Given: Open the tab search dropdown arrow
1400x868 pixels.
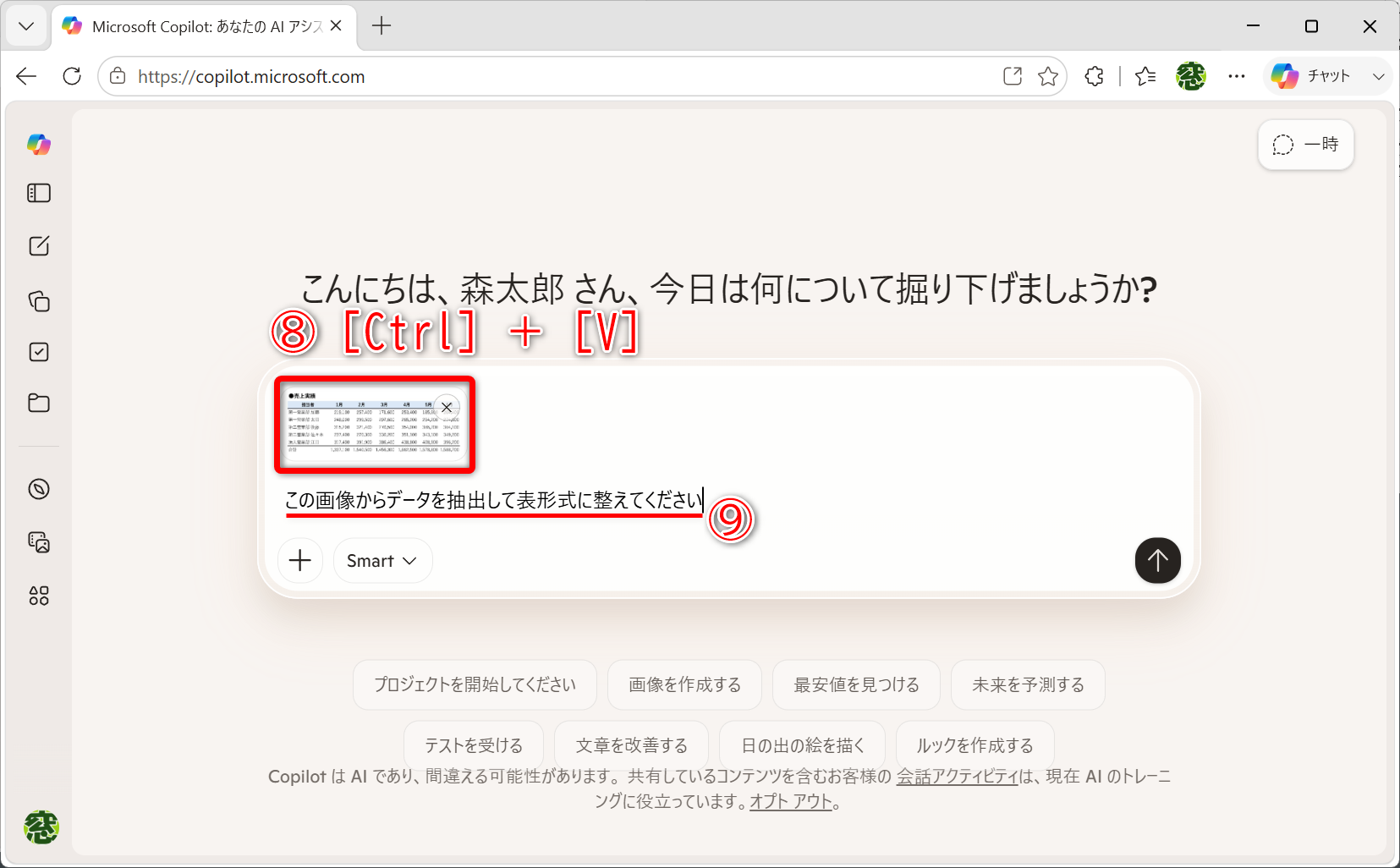Looking at the screenshot, I should click(26, 26).
